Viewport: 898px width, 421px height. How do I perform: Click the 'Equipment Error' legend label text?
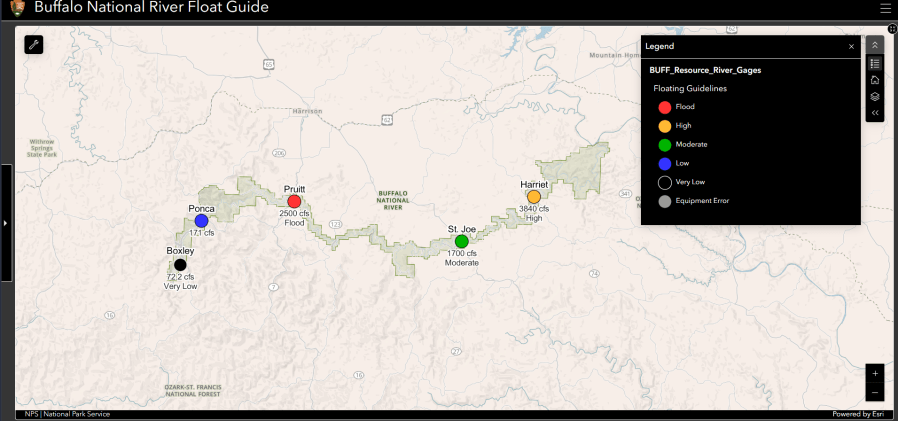point(702,201)
